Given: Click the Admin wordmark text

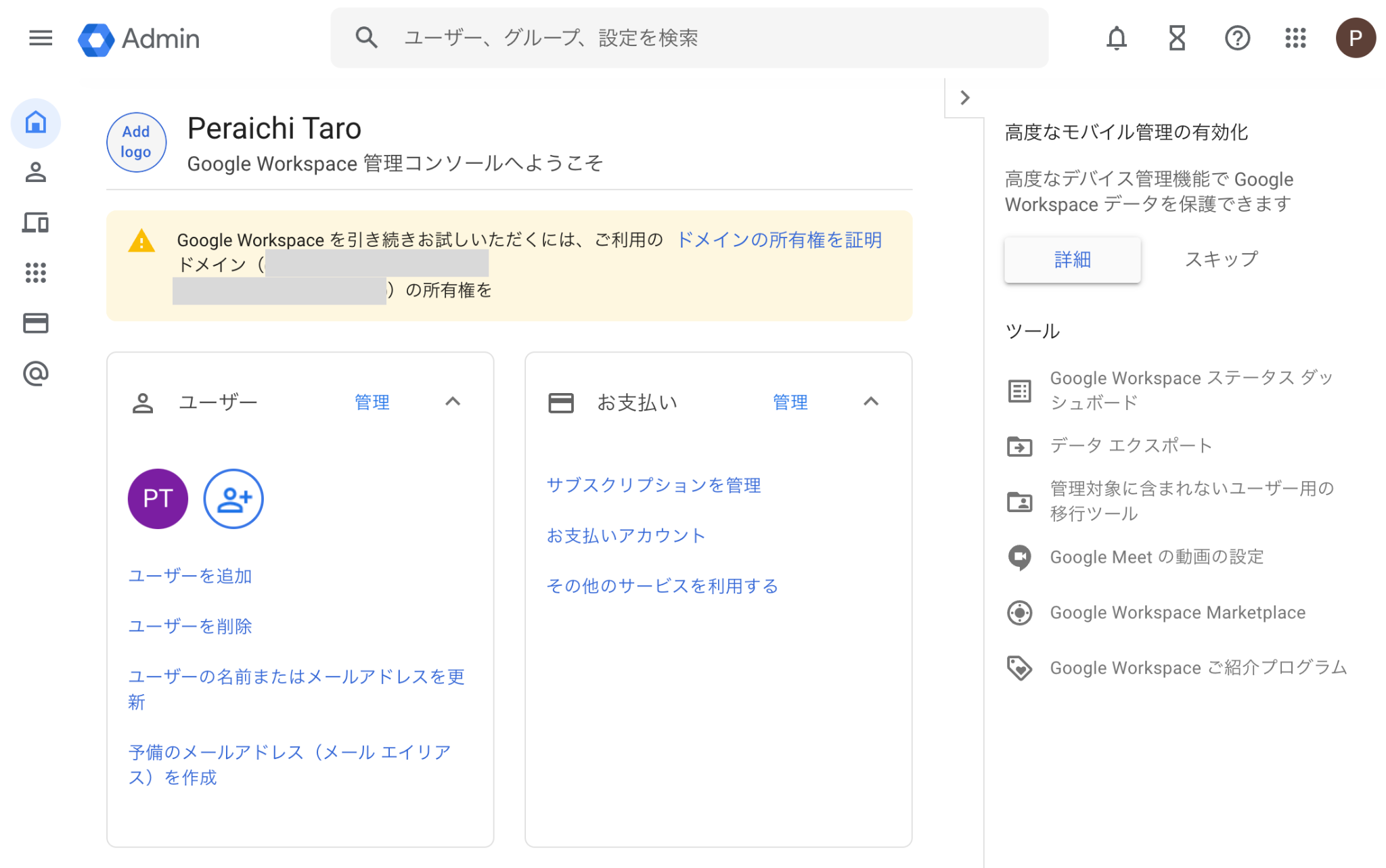Looking at the screenshot, I should pyautogui.click(x=161, y=39).
